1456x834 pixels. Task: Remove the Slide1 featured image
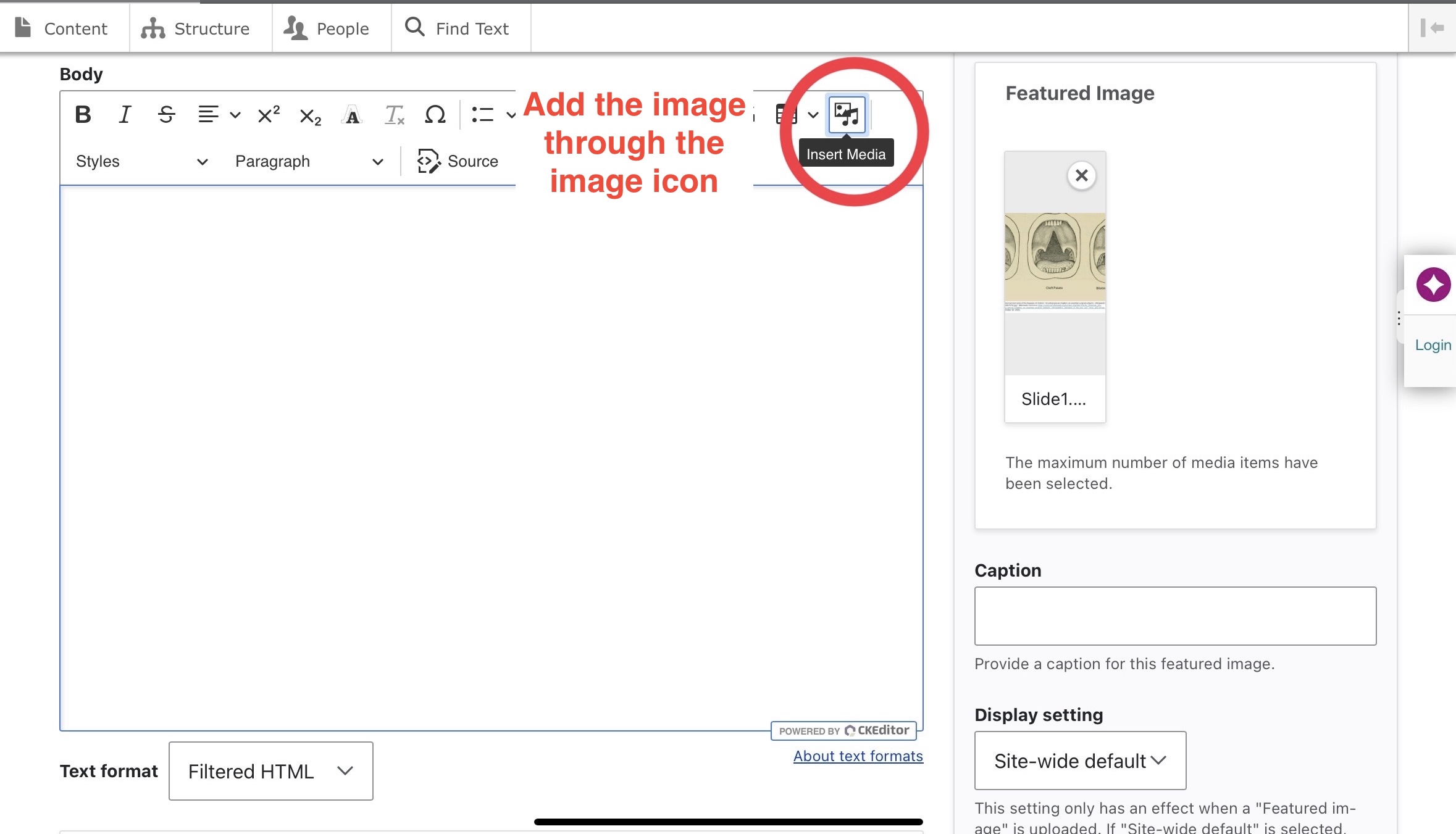[1081, 175]
